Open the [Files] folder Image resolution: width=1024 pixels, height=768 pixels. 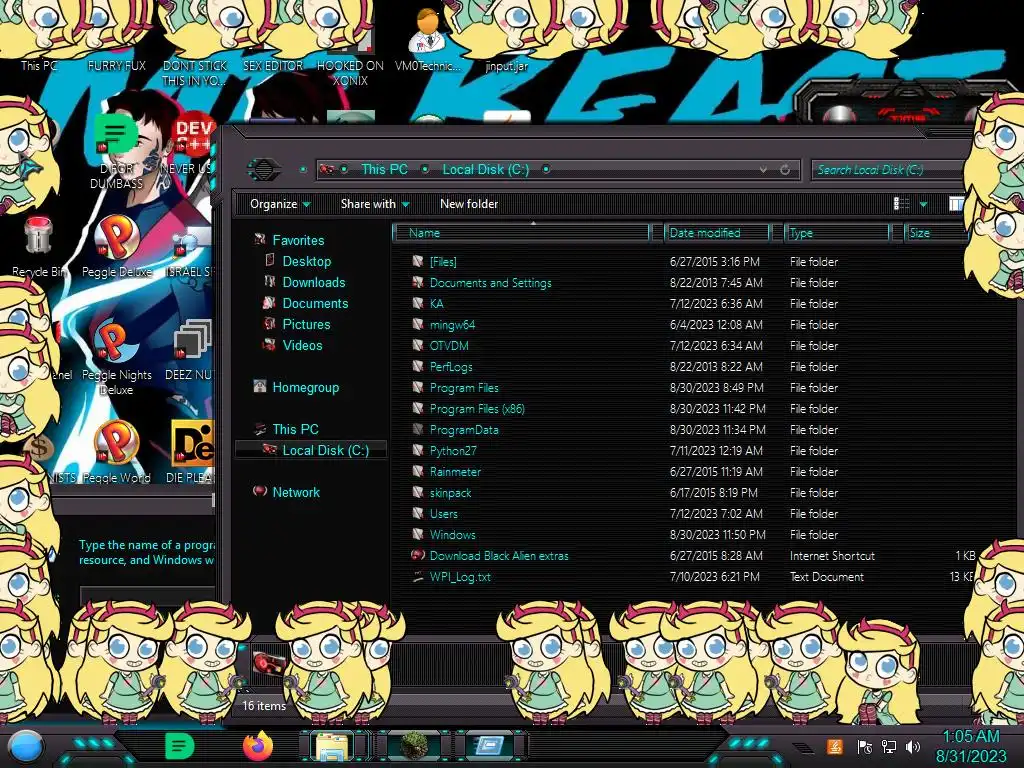443,262
